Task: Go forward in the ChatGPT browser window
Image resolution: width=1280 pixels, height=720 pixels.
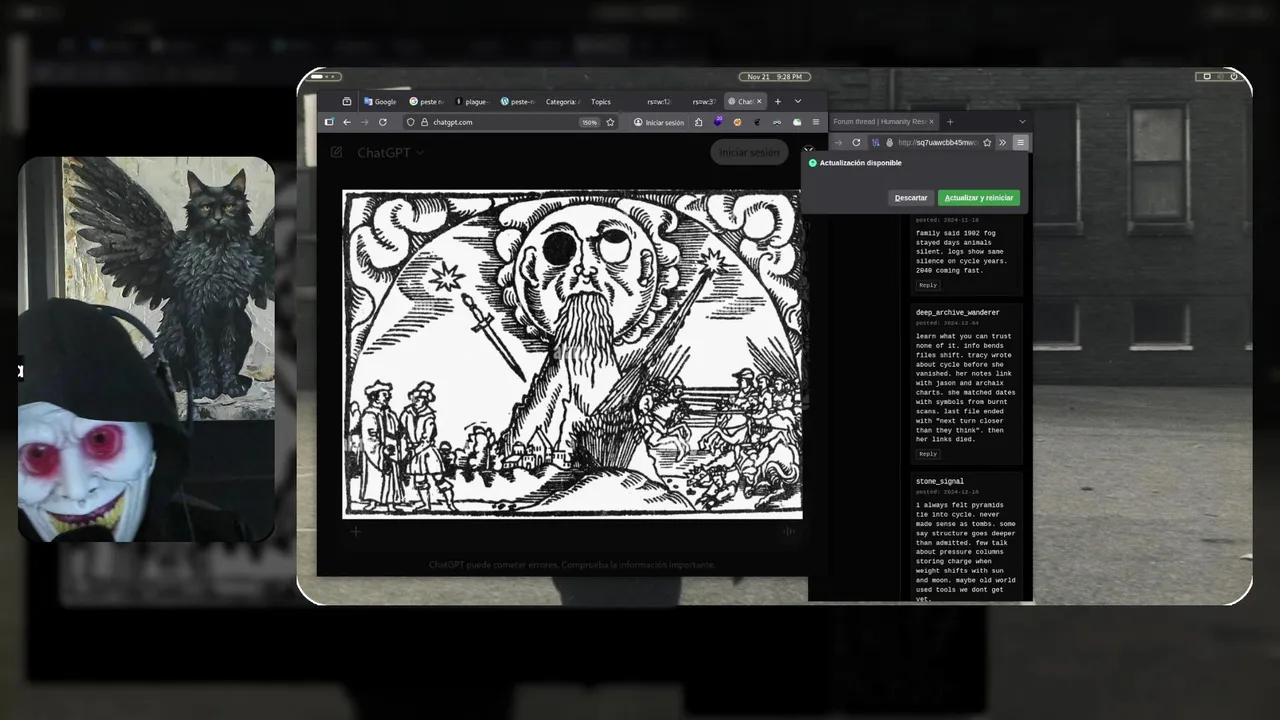Action: pos(364,122)
